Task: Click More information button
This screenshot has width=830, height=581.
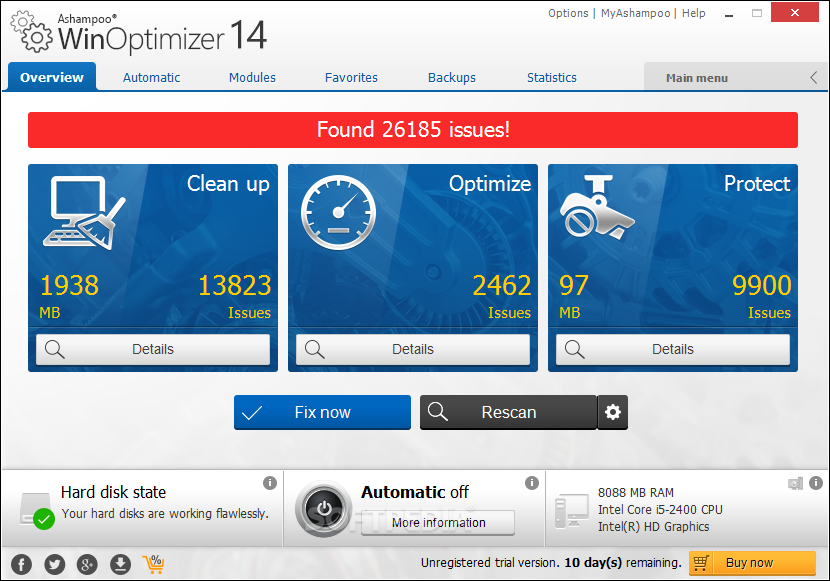Action: pyautogui.click(x=438, y=523)
